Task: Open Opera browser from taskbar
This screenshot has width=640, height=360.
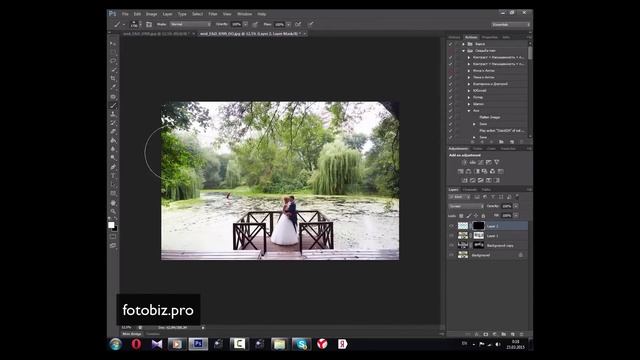Action: coord(136,344)
